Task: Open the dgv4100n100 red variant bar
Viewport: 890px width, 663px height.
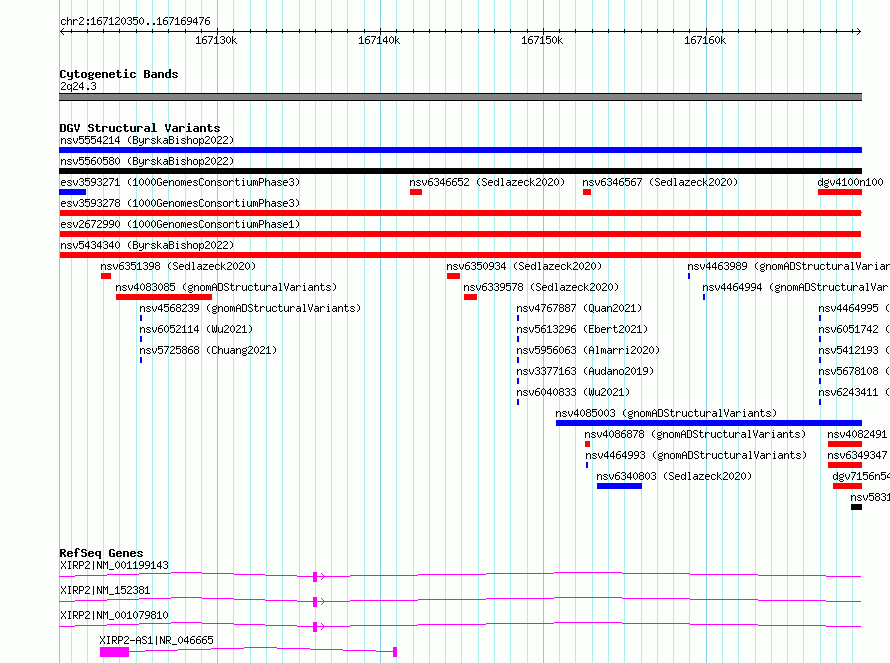Action: [x=840, y=192]
